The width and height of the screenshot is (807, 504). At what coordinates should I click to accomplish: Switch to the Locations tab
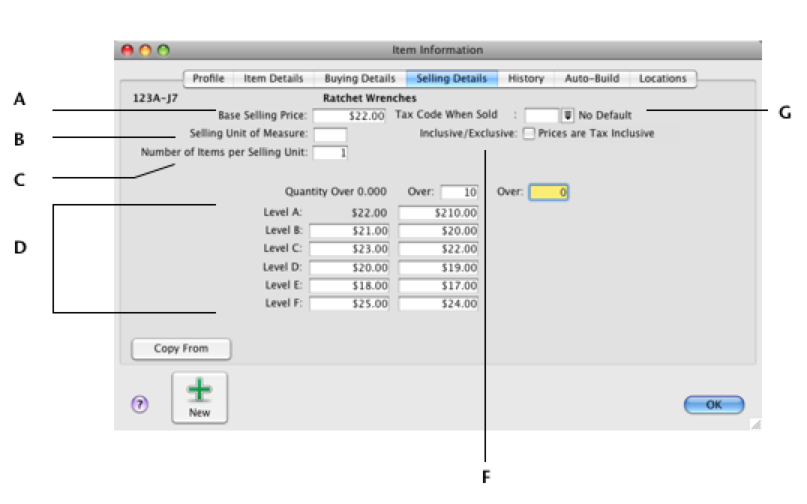[662, 78]
